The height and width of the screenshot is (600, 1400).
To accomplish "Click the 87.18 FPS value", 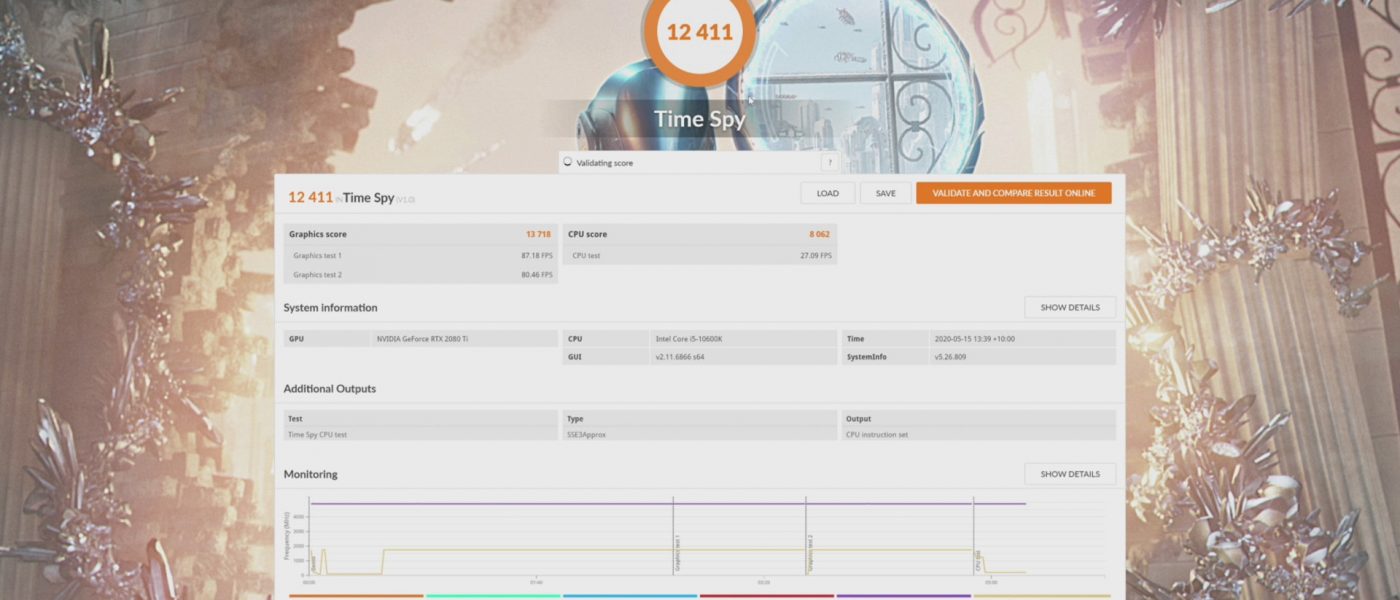I will point(537,256).
